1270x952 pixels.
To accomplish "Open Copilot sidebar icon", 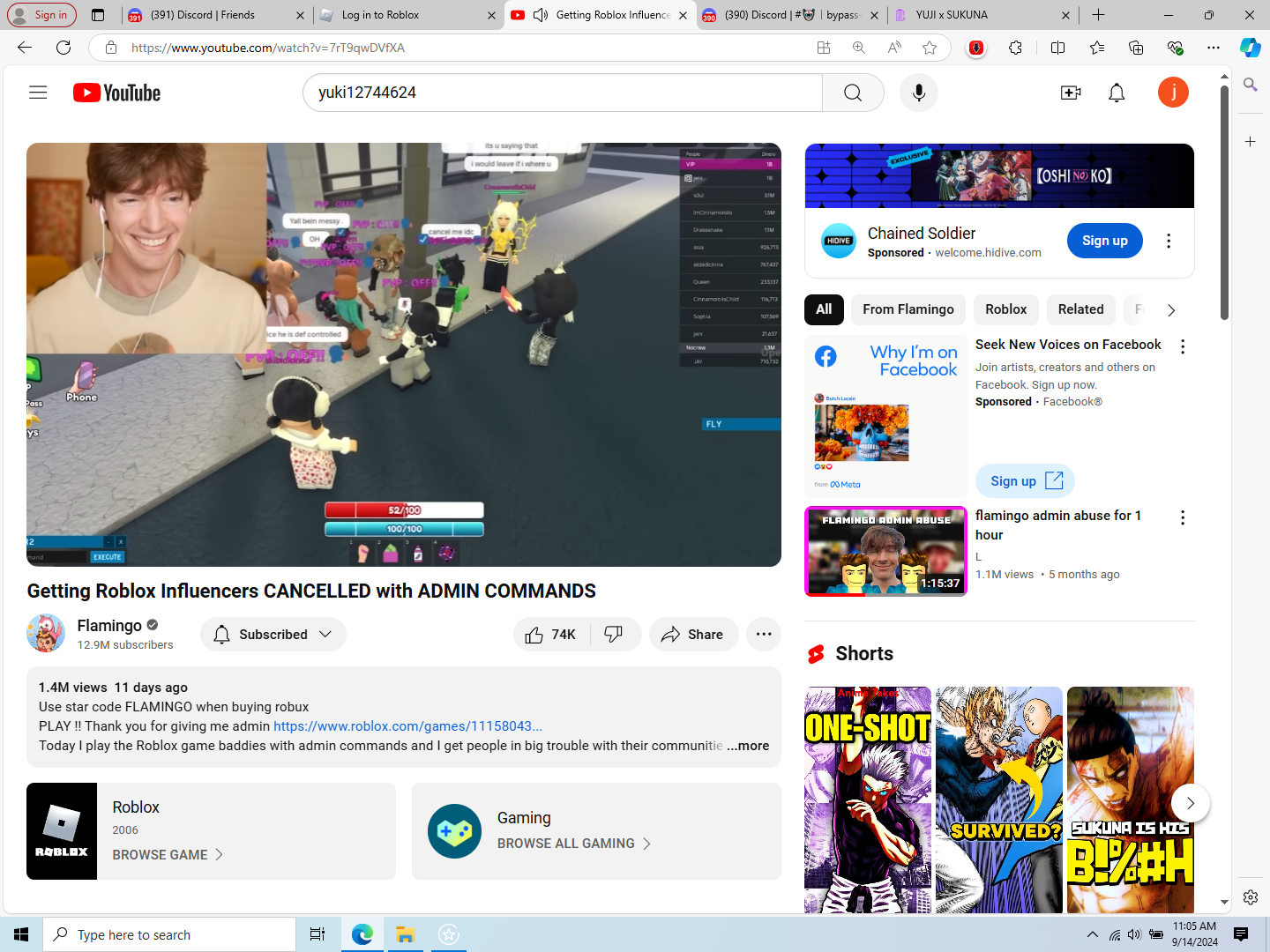I will 1251,48.
